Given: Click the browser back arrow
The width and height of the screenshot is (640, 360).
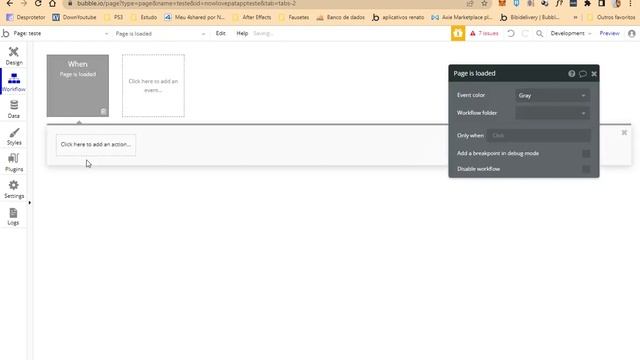Looking at the screenshot, I should pyautogui.click(x=10, y=3).
